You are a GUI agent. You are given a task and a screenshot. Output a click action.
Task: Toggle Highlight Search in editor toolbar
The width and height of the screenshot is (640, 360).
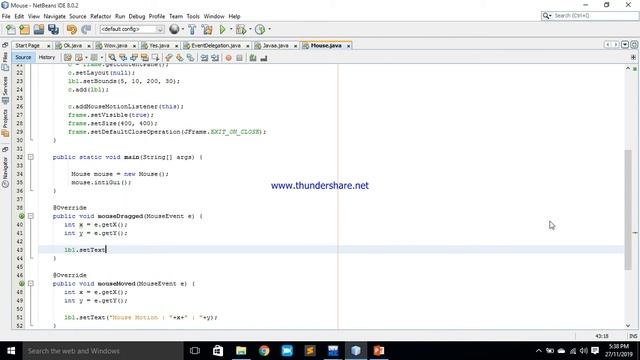coord(144,58)
